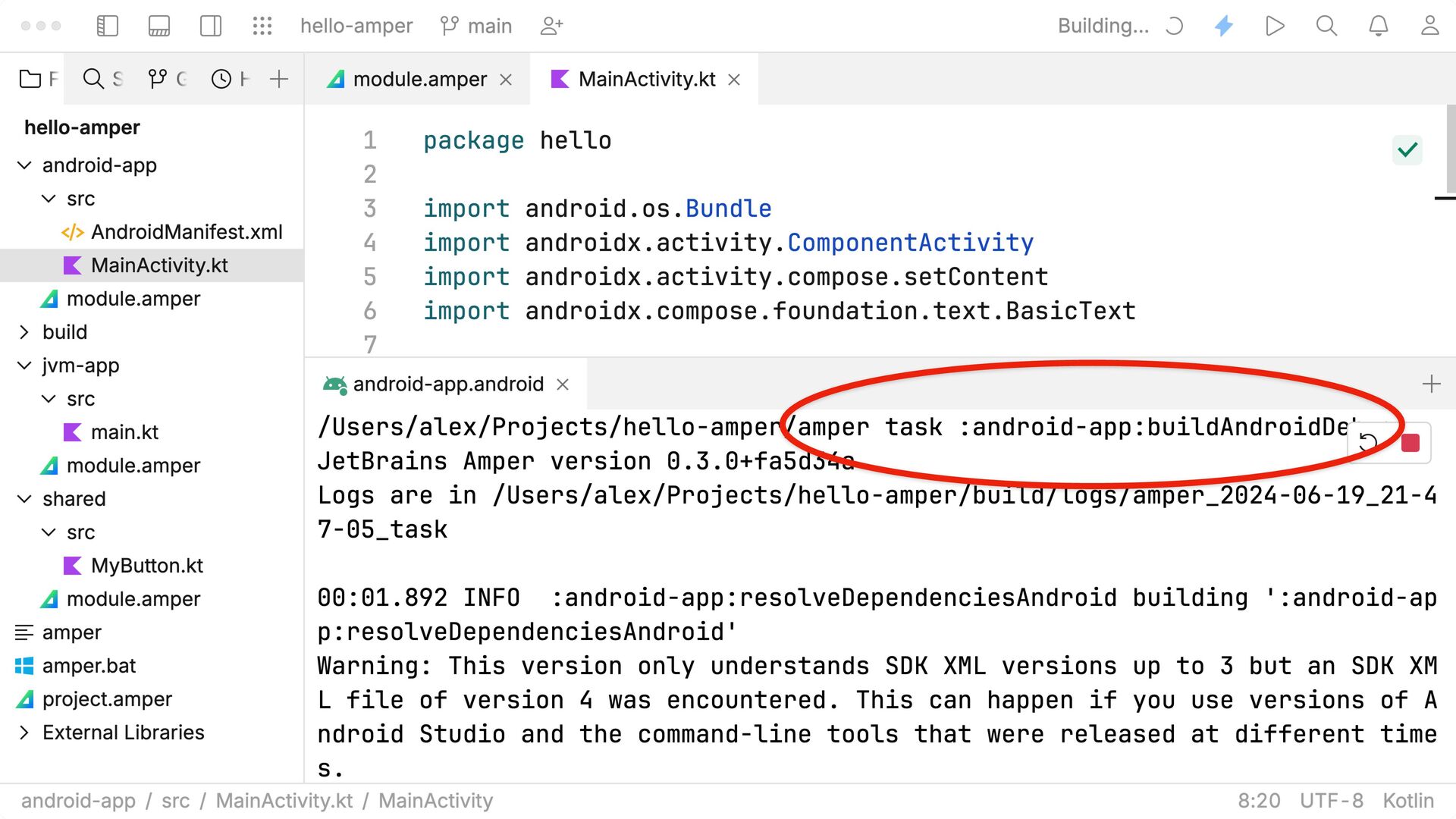Open notifications bell icon
1456x819 pixels.
point(1379,26)
